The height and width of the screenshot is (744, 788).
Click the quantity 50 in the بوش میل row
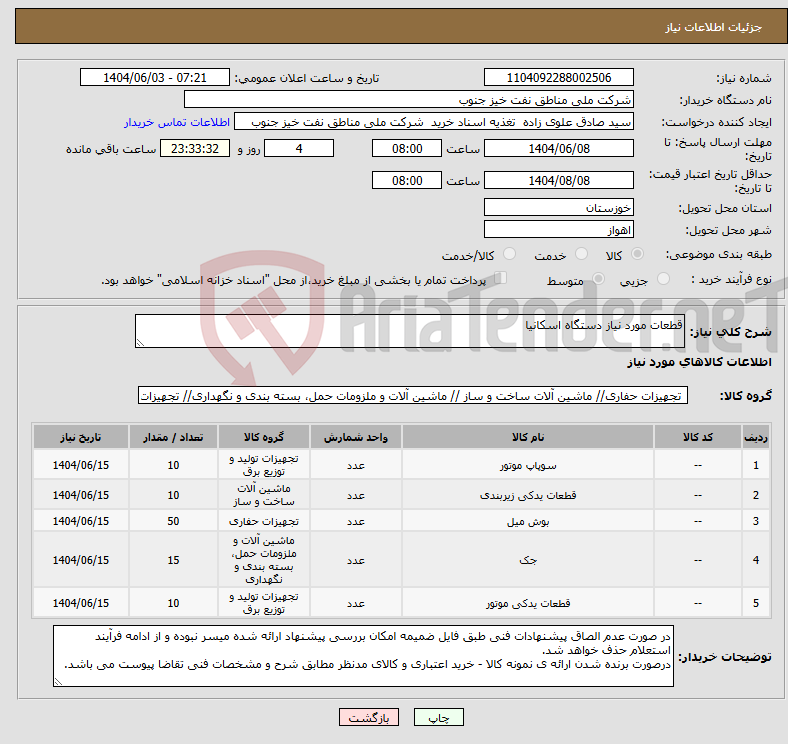point(173,521)
